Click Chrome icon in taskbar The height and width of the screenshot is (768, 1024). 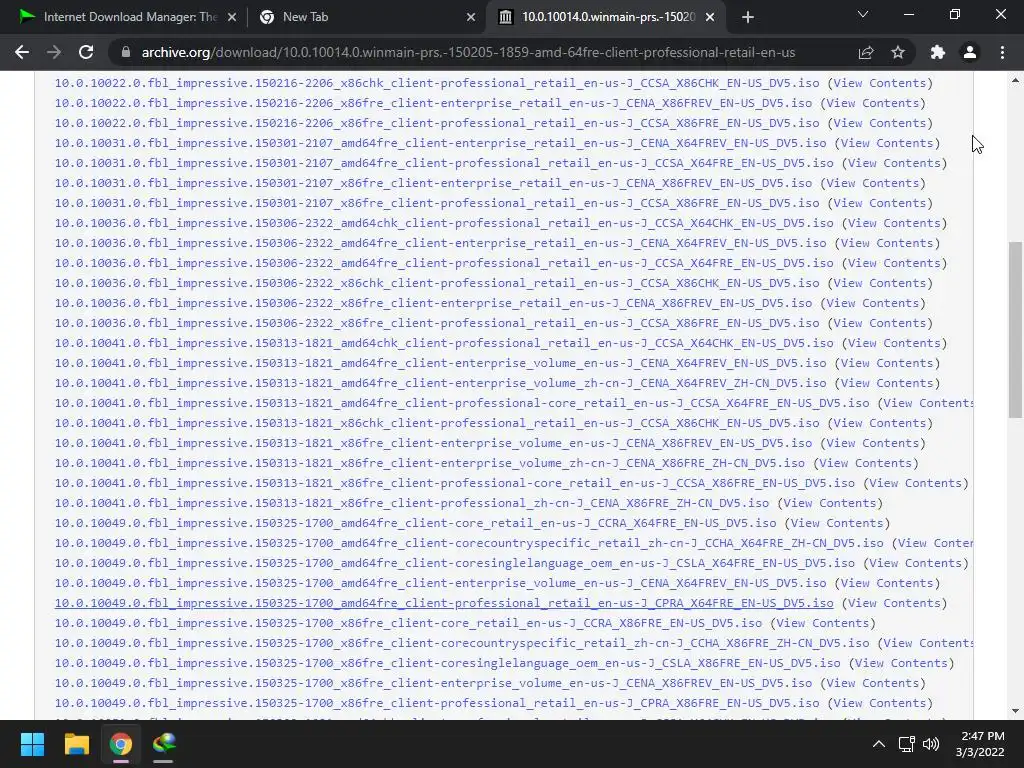click(120, 744)
